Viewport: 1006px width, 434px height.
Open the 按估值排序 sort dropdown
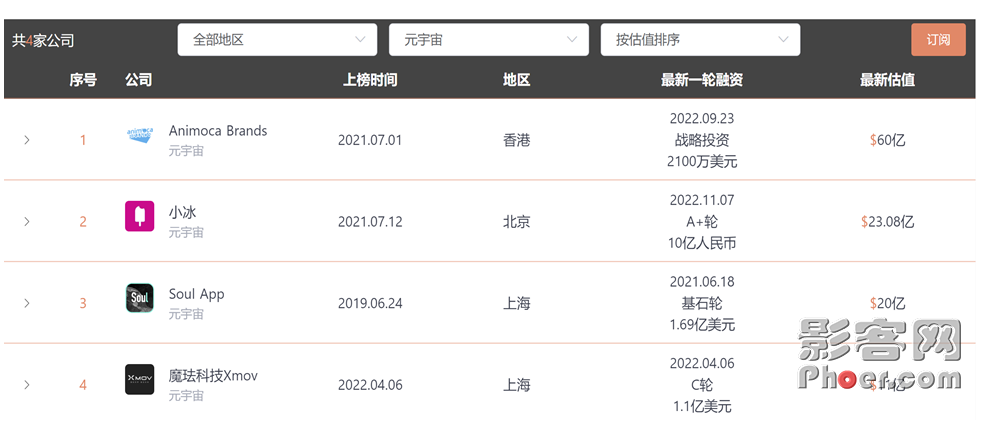(x=700, y=40)
